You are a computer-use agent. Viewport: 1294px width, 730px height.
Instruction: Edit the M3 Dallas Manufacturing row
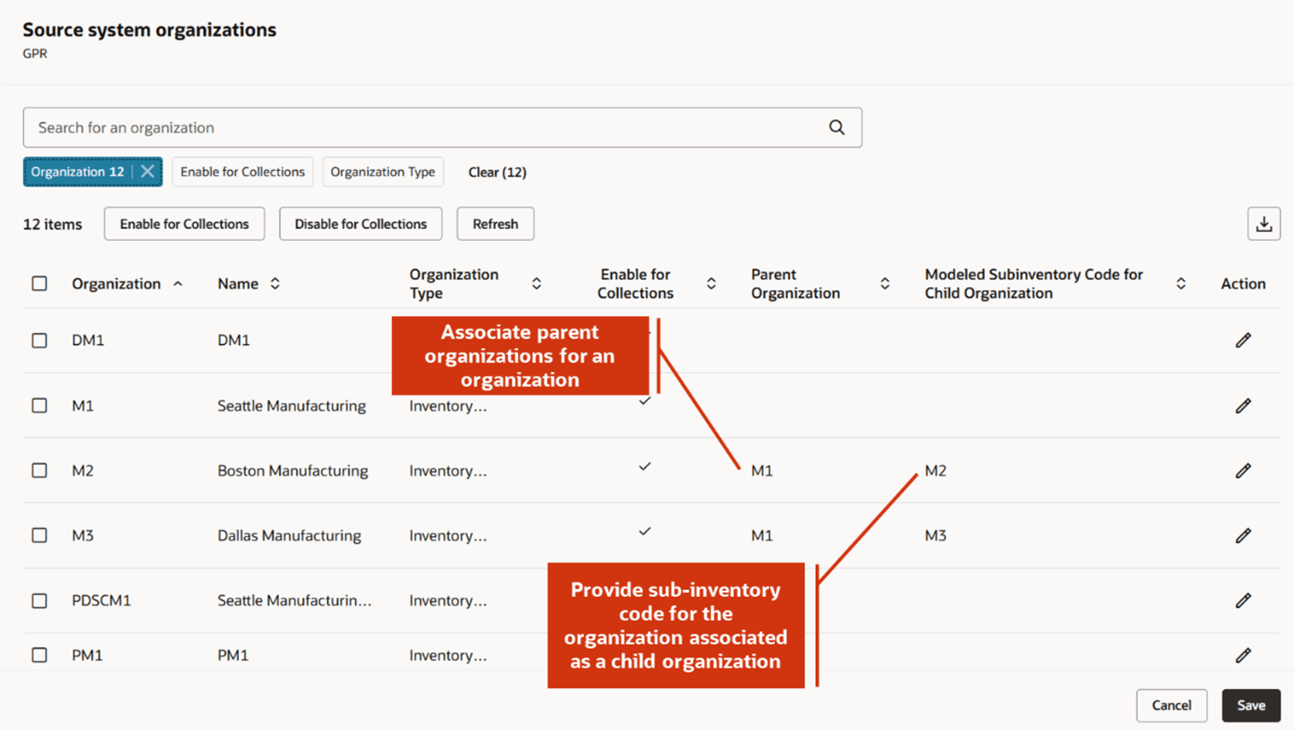point(1243,536)
